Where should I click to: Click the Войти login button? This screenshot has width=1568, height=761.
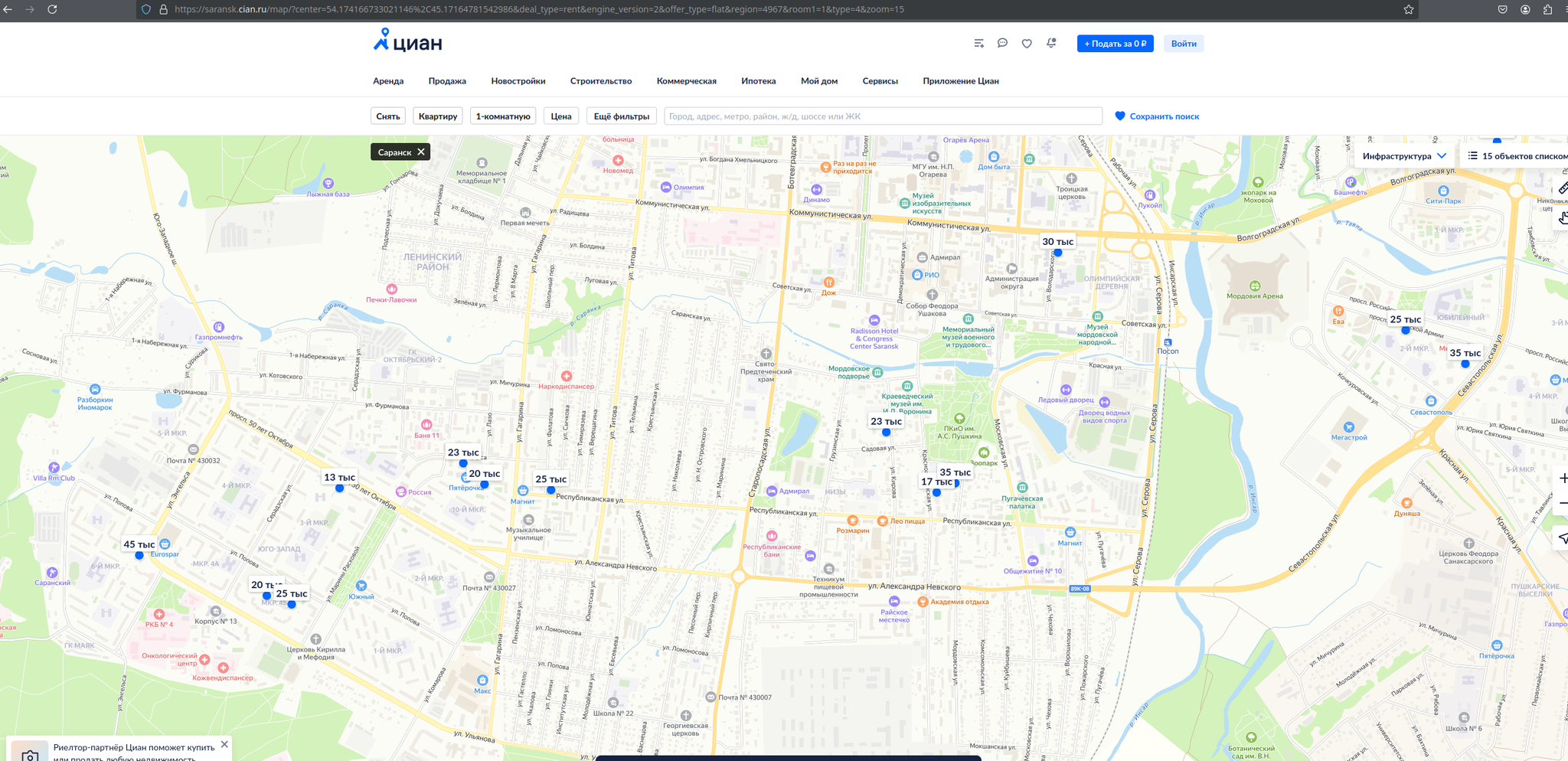(x=1183, y=44)
